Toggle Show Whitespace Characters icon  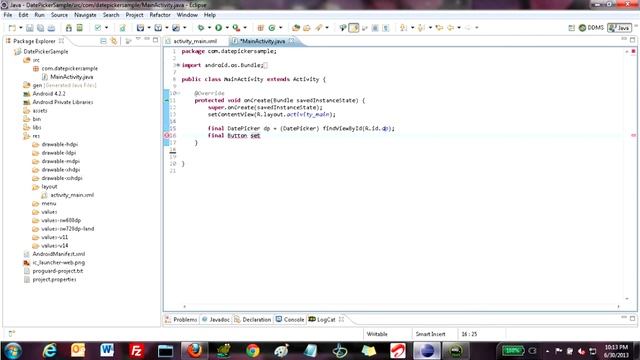385,28
